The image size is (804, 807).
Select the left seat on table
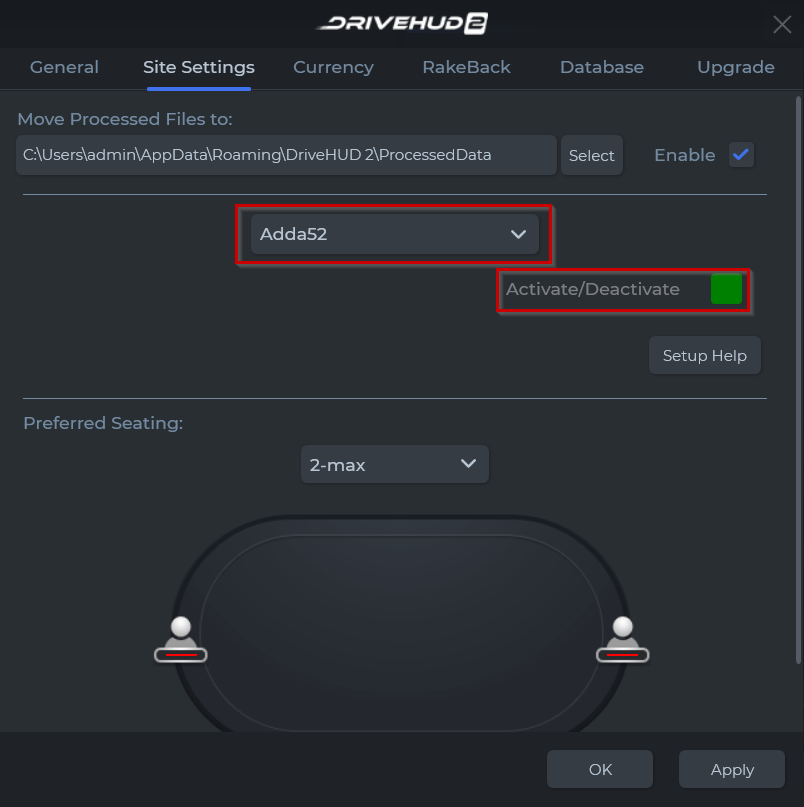(x=181, y=641)
